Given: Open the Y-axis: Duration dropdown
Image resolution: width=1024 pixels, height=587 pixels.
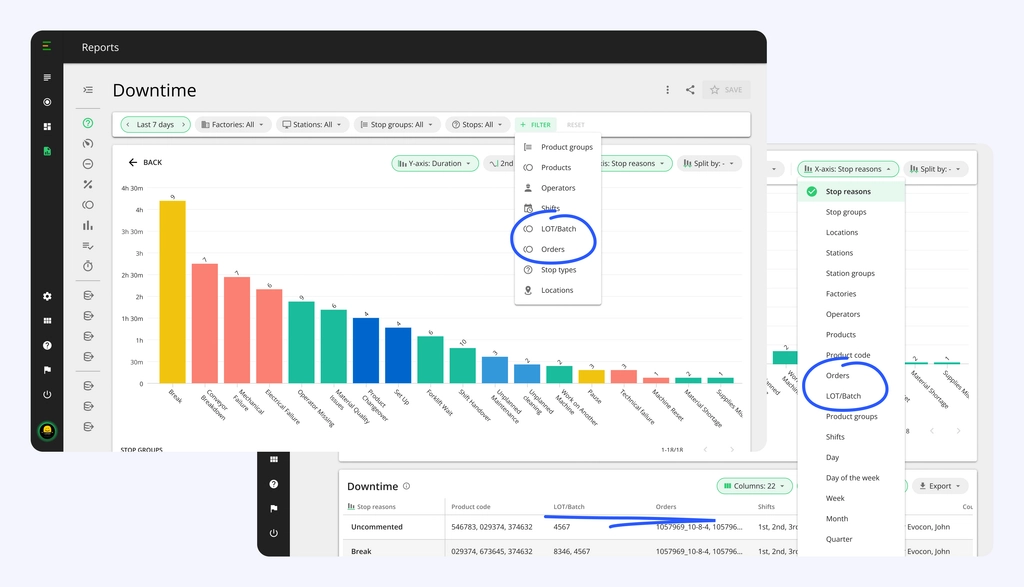Looking at the screenshot, I should pyautogui.click(x=434, y=164).
